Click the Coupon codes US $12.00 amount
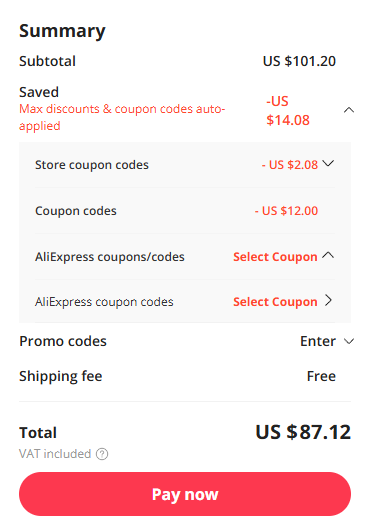 [286, 211]
